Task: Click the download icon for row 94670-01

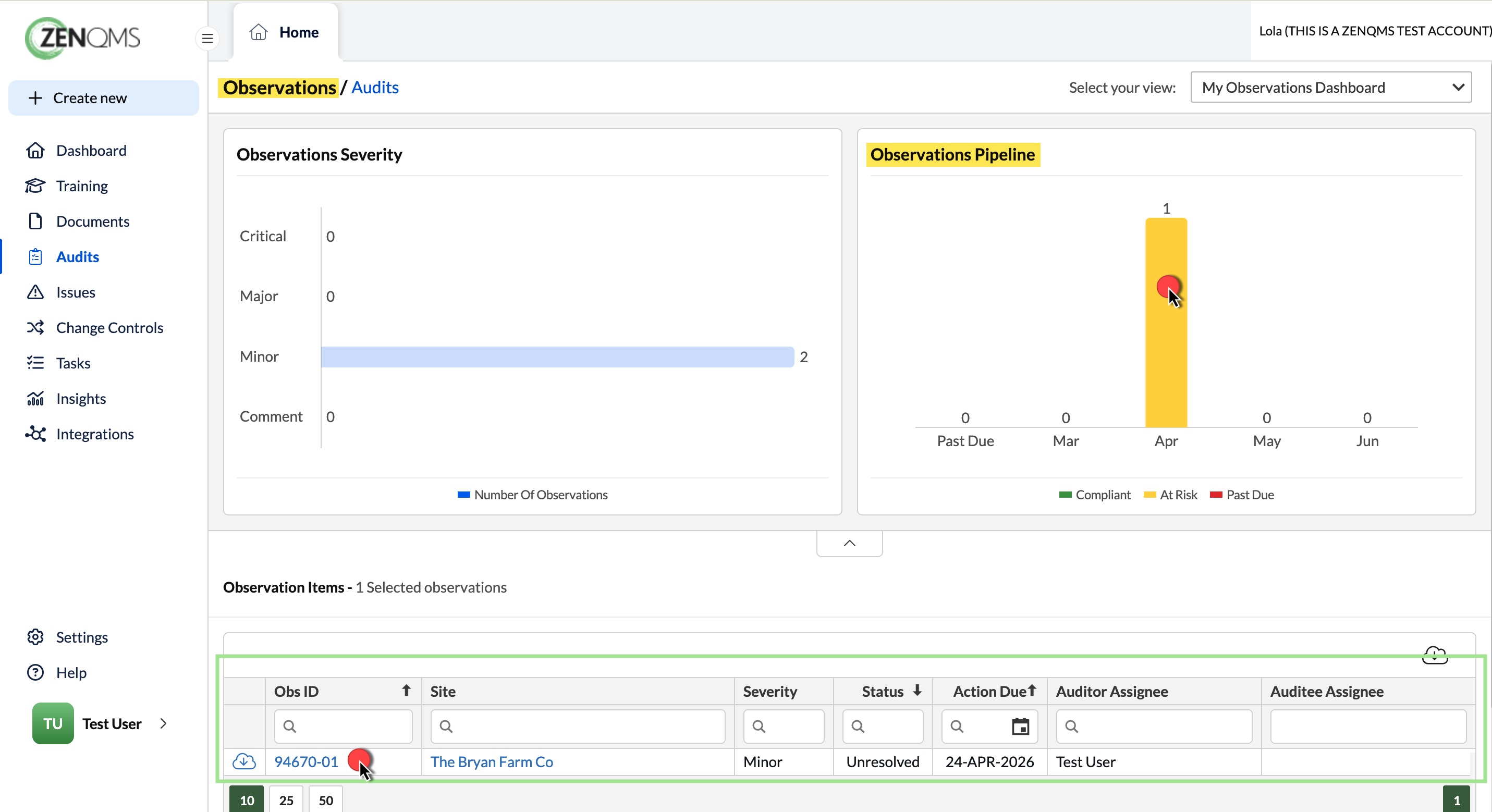Action: pos(244,761)
